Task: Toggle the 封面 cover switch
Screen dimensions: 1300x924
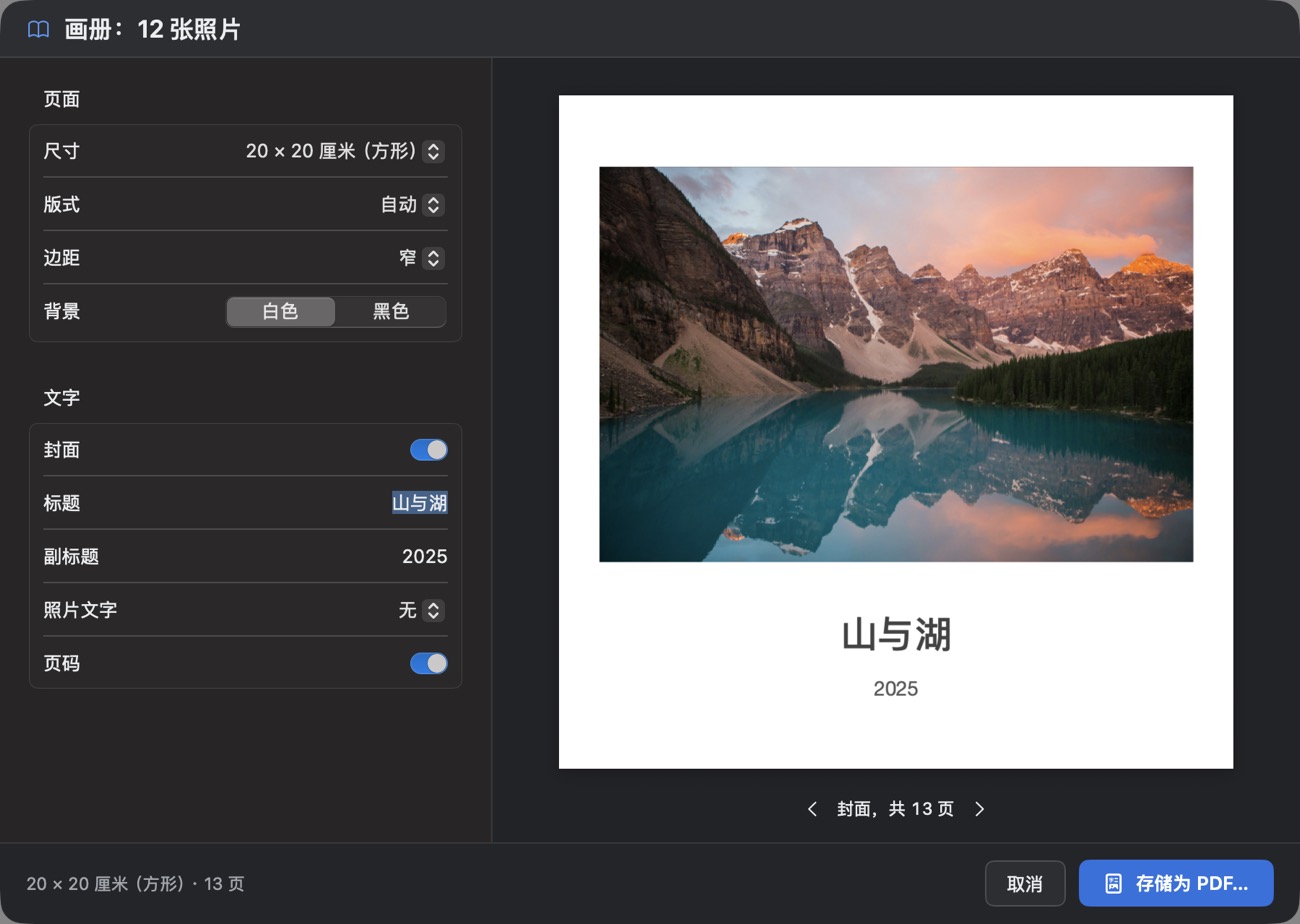Action: 429,450
